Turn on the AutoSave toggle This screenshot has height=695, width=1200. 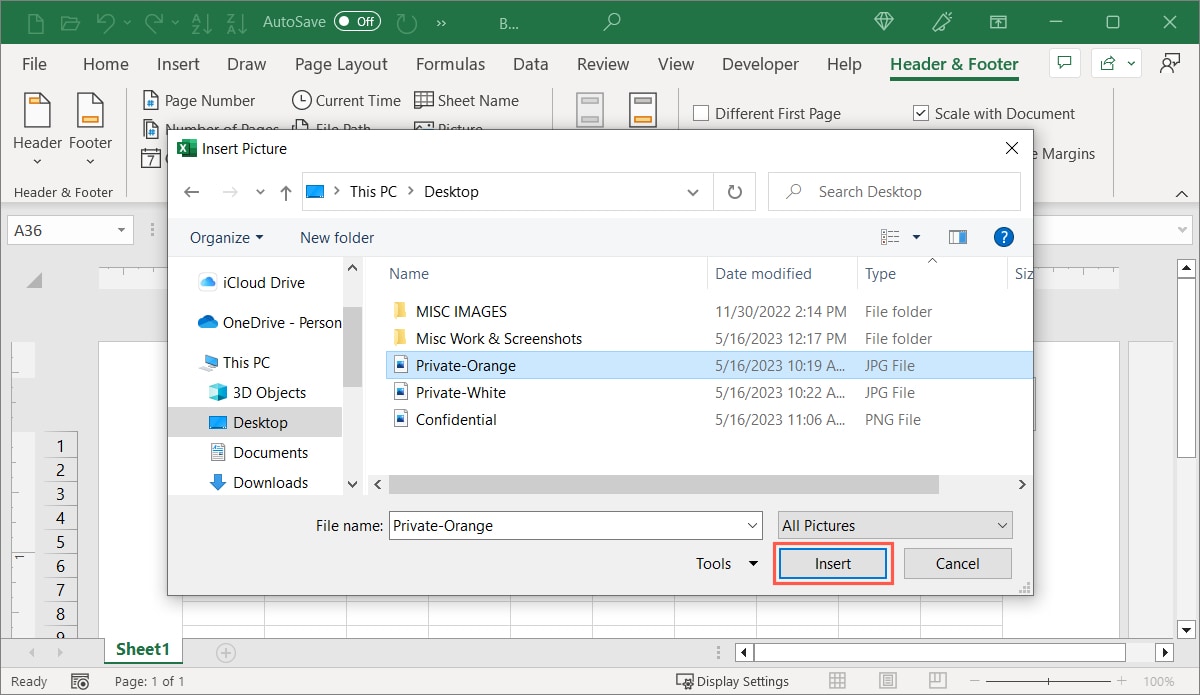coord(356,20)
